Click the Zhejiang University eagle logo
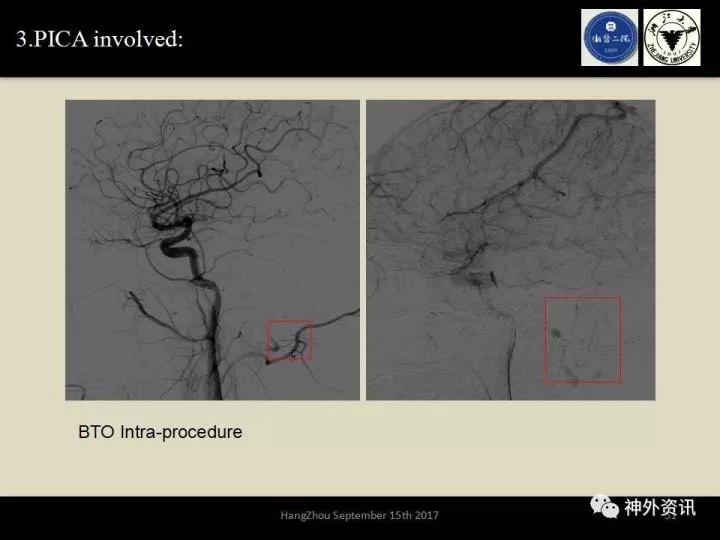The height and width of the screenshot is (540, 720). pyautogui.click(x=671, y=38)
